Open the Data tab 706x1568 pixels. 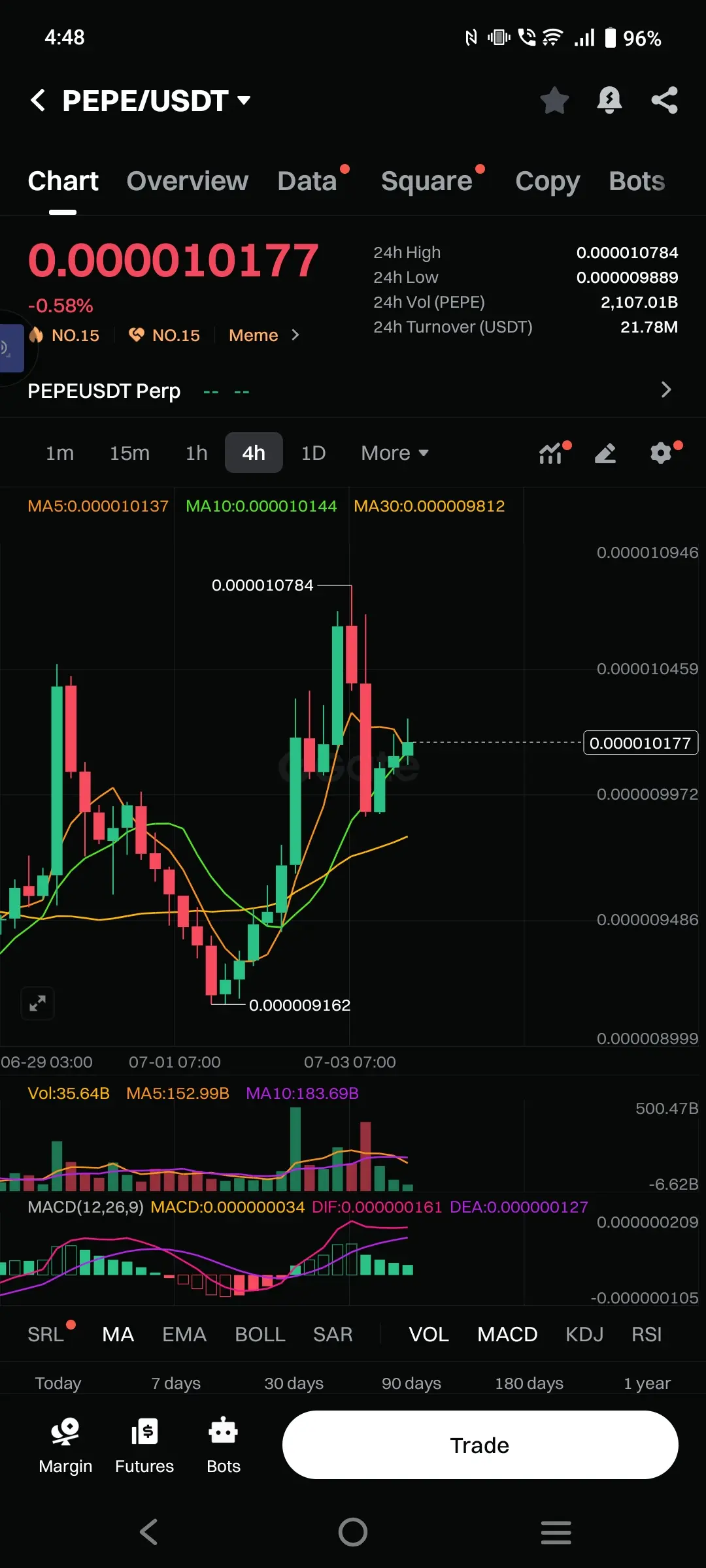pyautogui.click(x=307, y=181)
